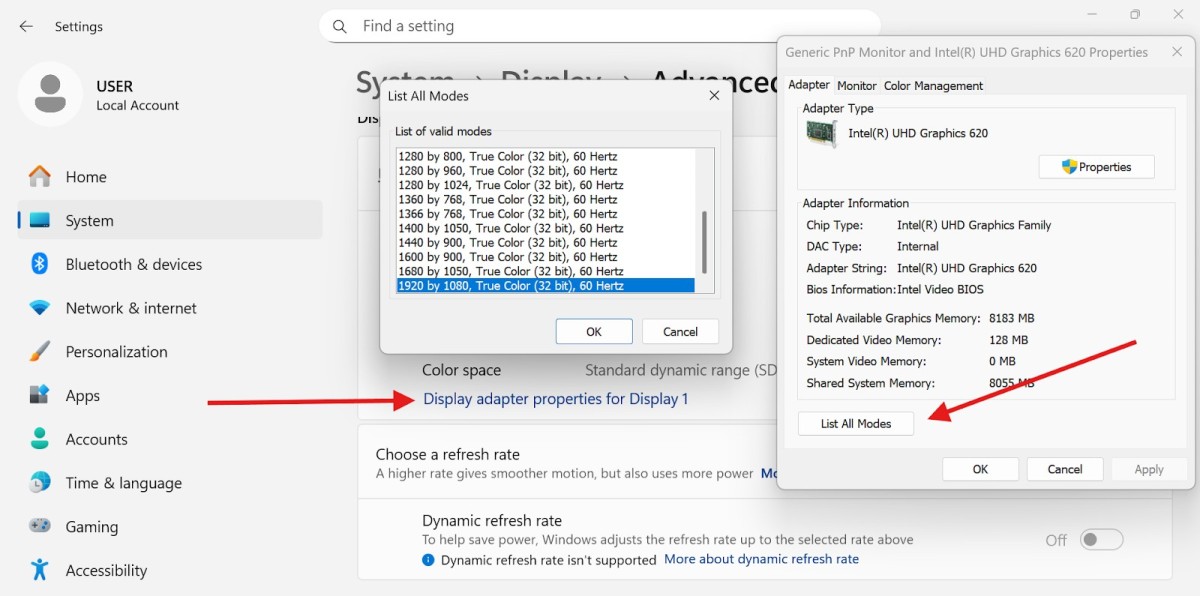Screen dimensions: 1200x596
Task: Click the Apps icon in the sidebar
Action: coord(38,395)
